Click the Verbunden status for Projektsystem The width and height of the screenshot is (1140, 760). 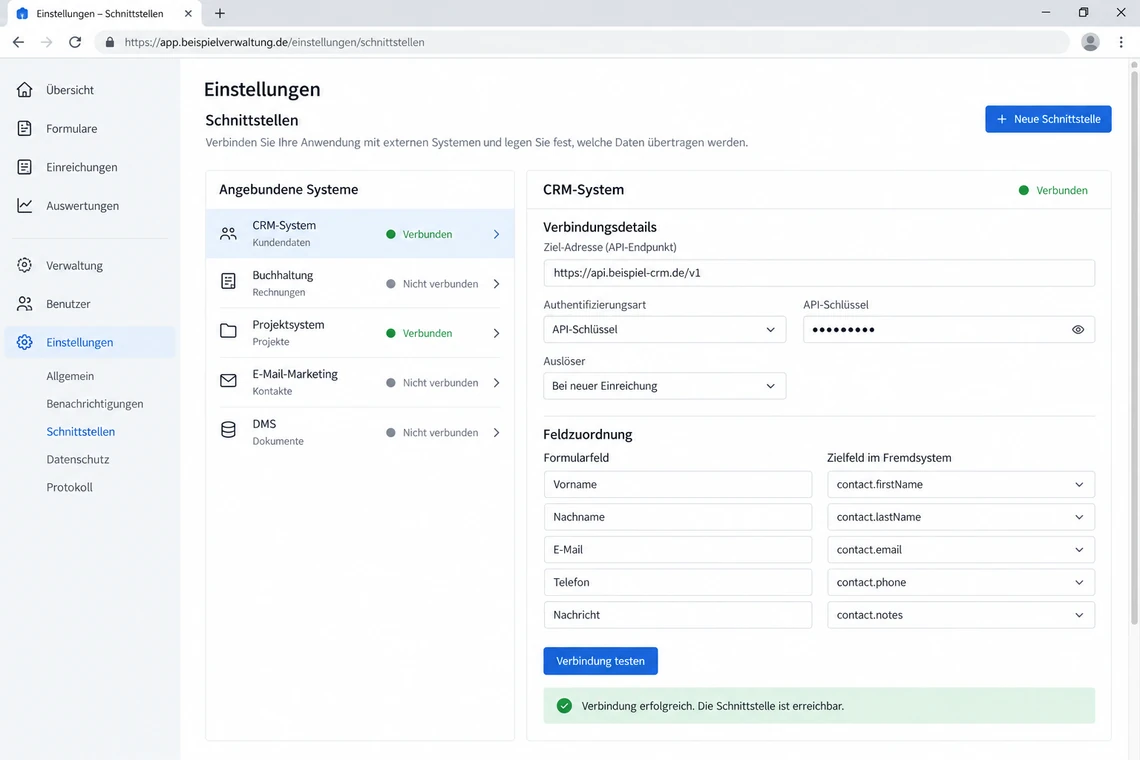[x=419, y=333]
